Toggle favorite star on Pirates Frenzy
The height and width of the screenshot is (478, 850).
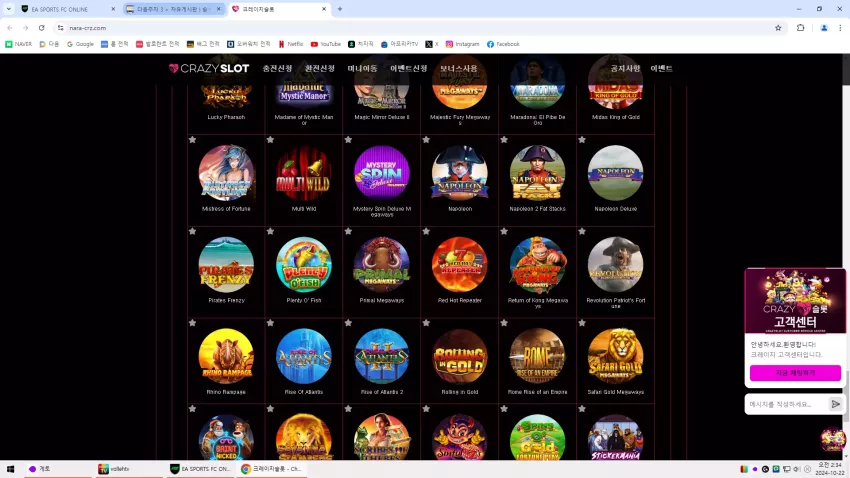[192, 231]
